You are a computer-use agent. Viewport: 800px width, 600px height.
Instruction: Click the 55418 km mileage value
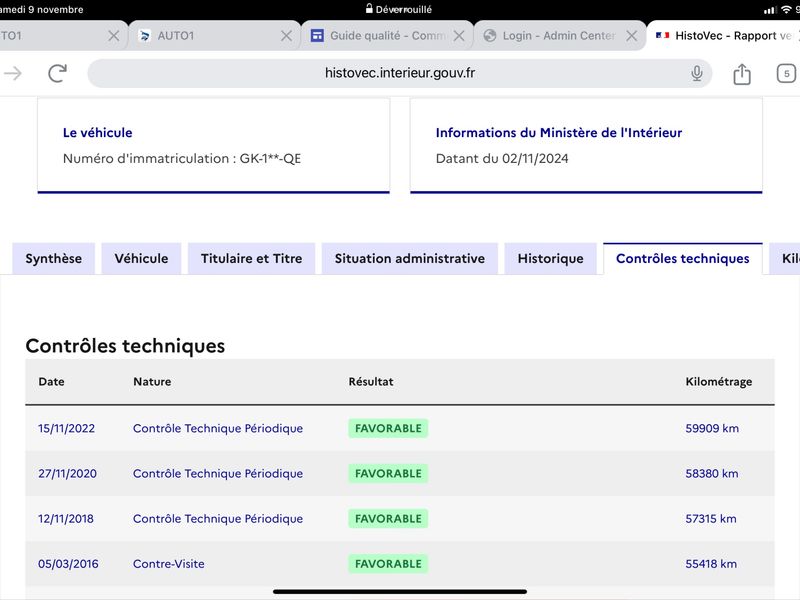[x=711, y=564]
